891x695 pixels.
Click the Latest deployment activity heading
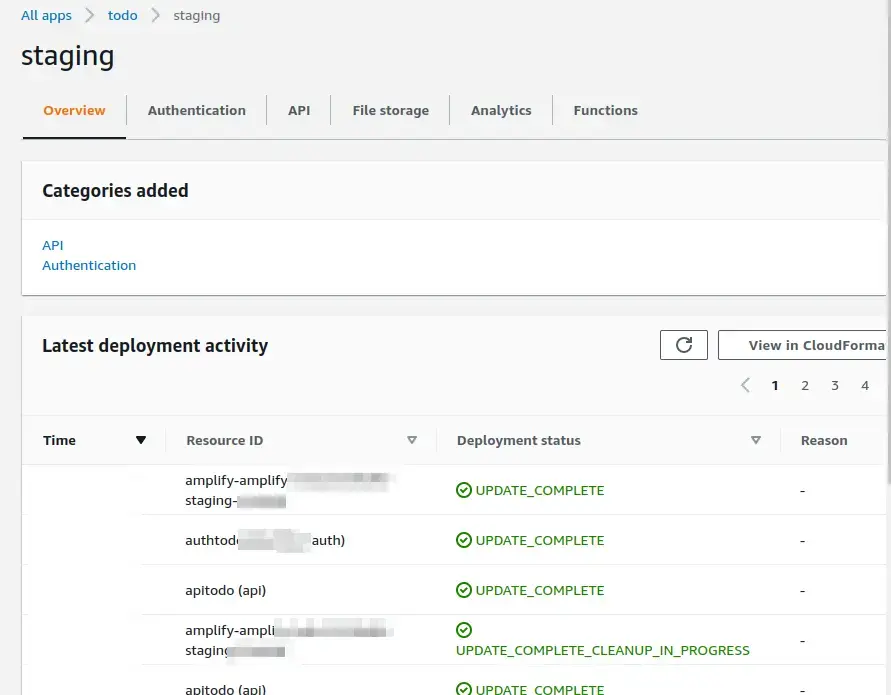(x=155, y=346)
